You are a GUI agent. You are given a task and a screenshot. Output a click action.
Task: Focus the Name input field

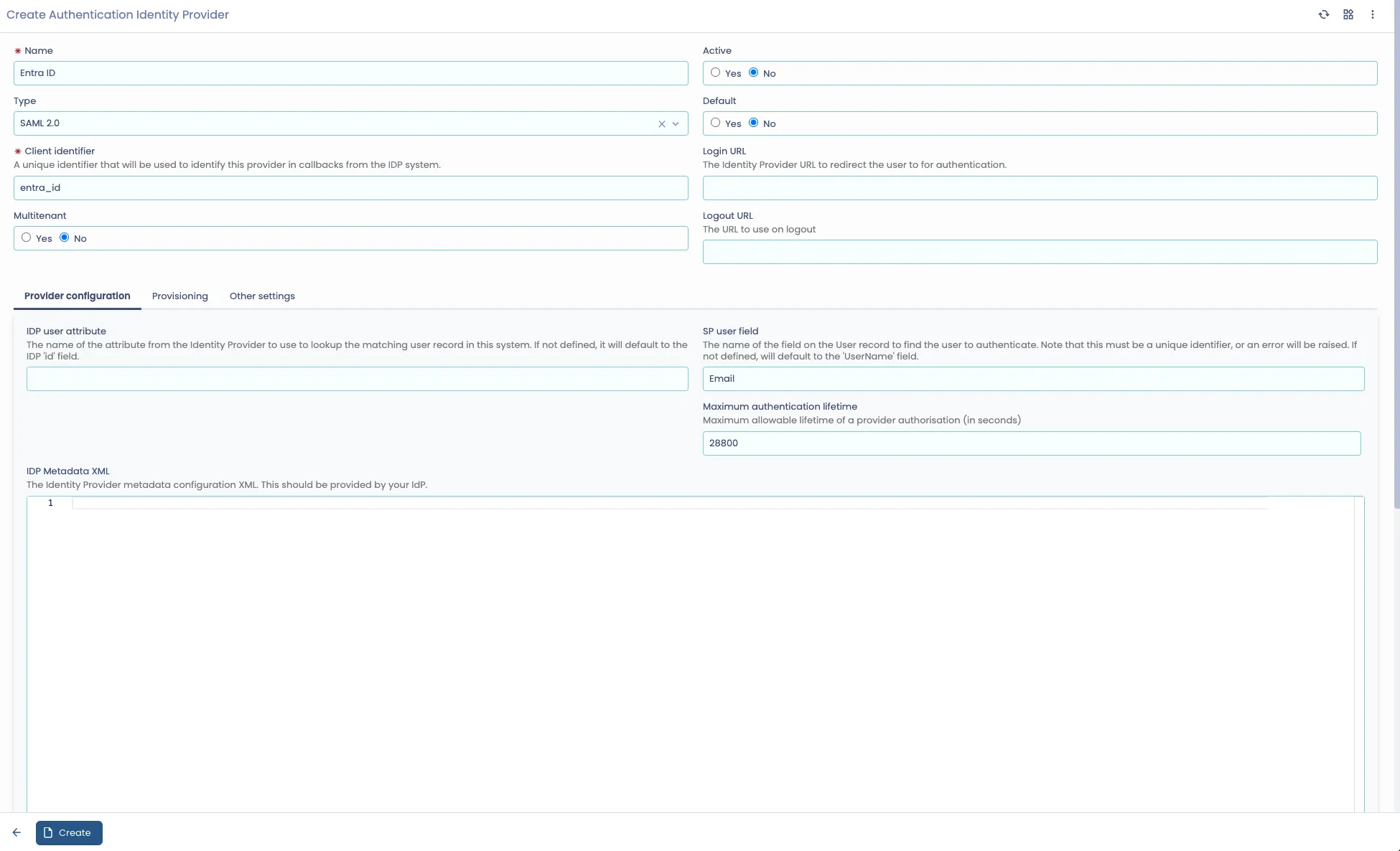click(x=351, y=73)
